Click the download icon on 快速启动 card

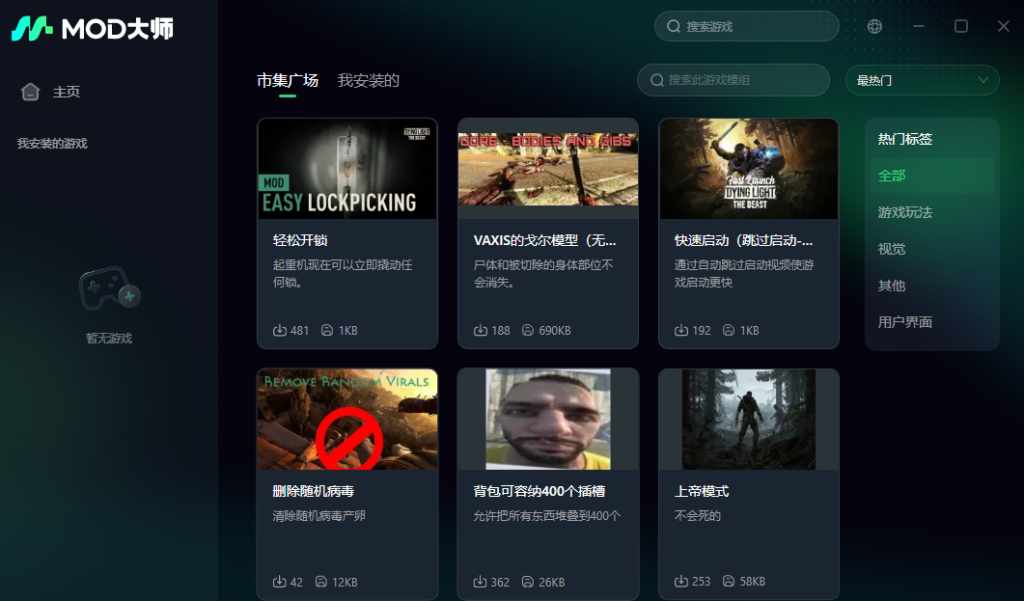point(681,330)
